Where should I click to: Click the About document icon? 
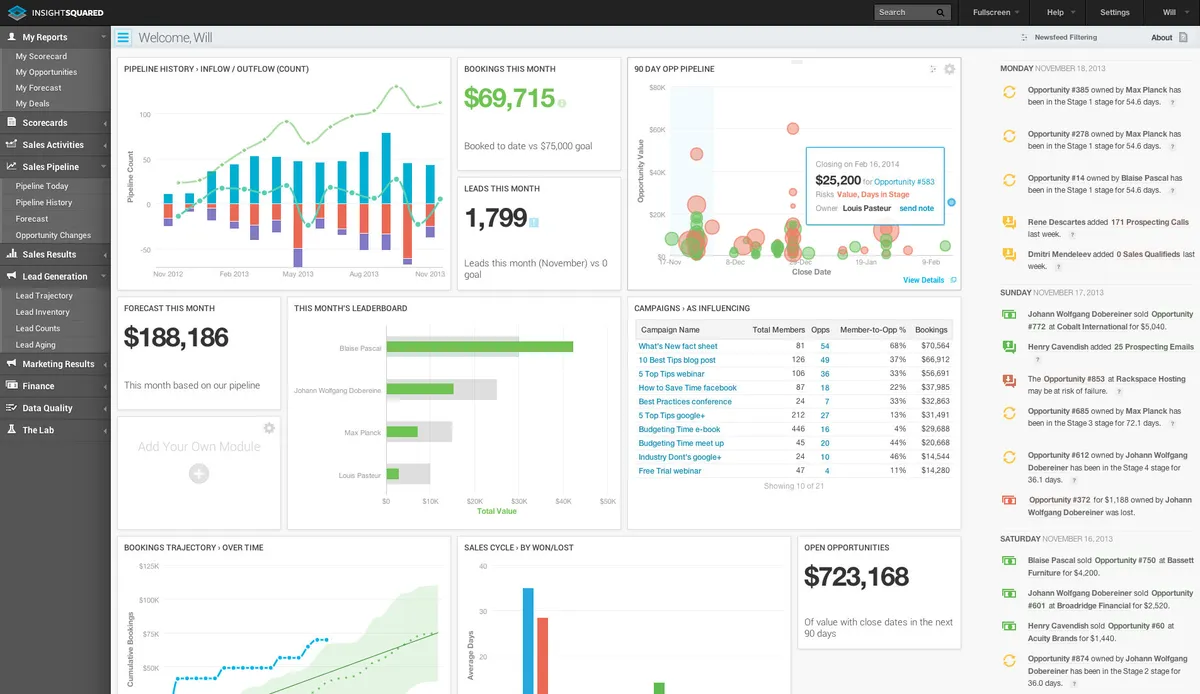(1184, 37)
